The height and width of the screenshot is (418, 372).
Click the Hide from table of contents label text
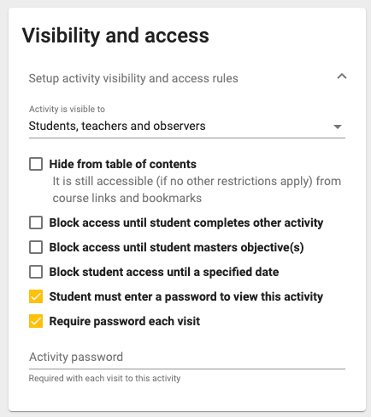[123, 164]
